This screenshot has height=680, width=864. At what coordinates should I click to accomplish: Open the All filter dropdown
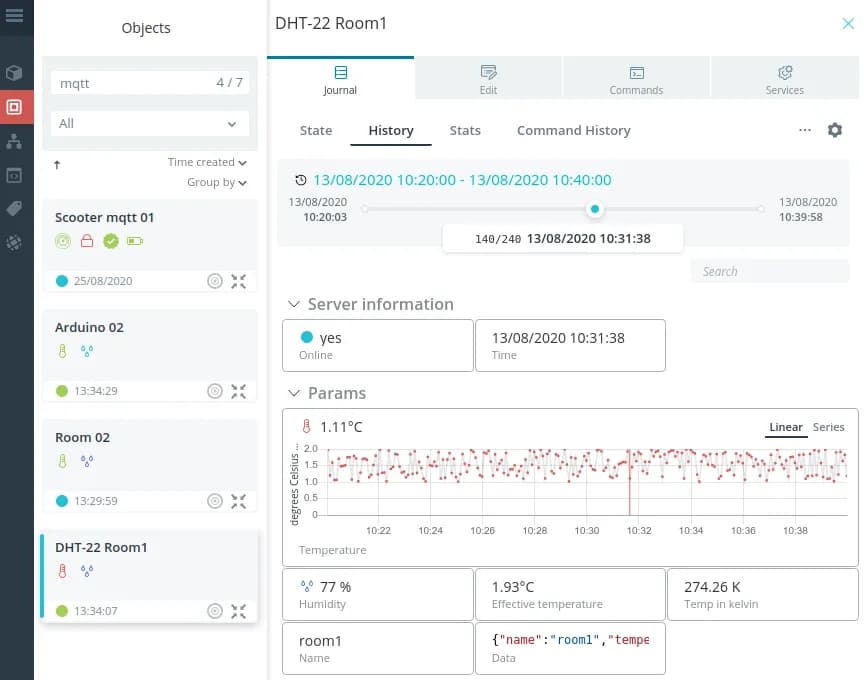point(149,124)
